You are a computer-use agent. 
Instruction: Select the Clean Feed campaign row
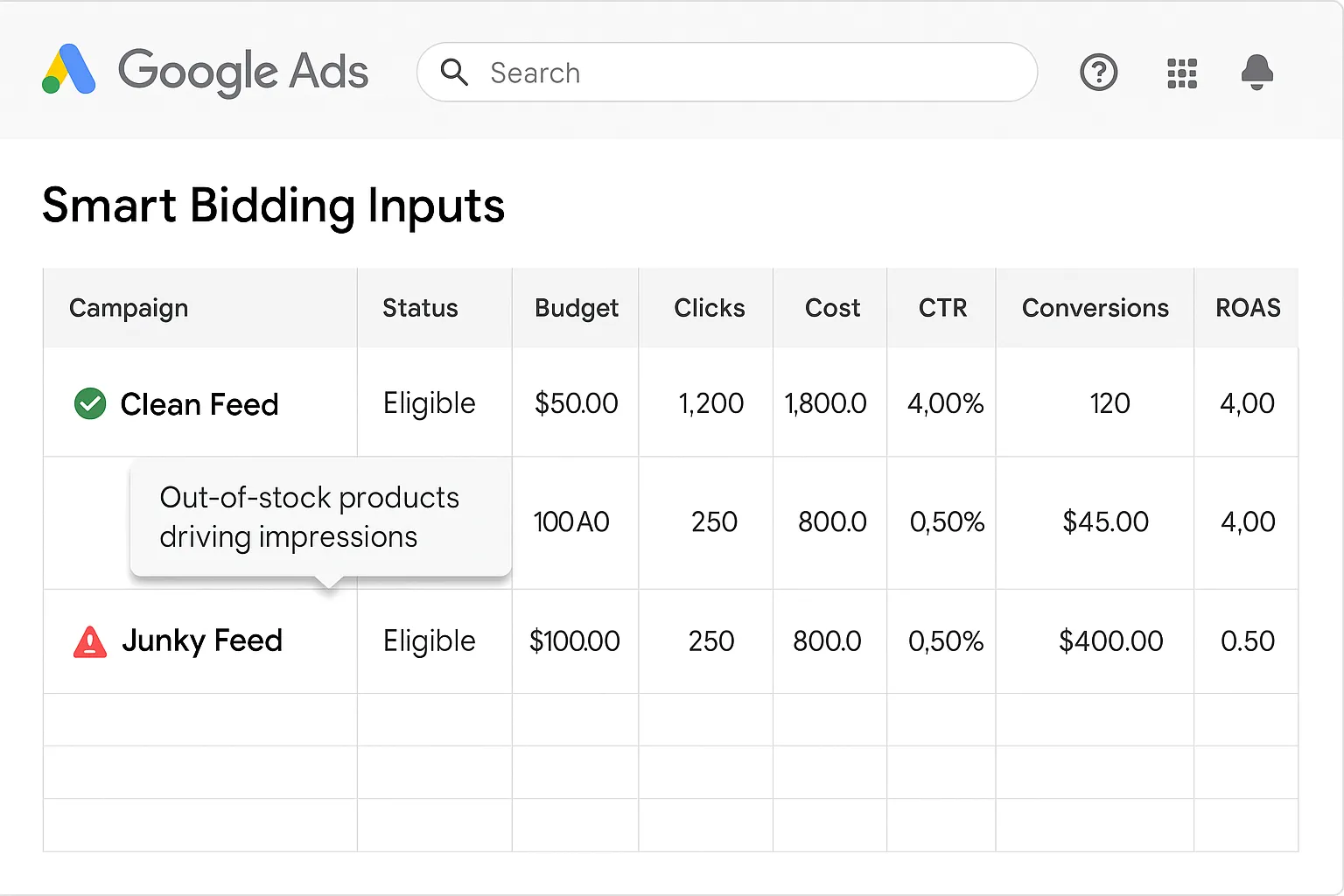click(x=199, y=403)
